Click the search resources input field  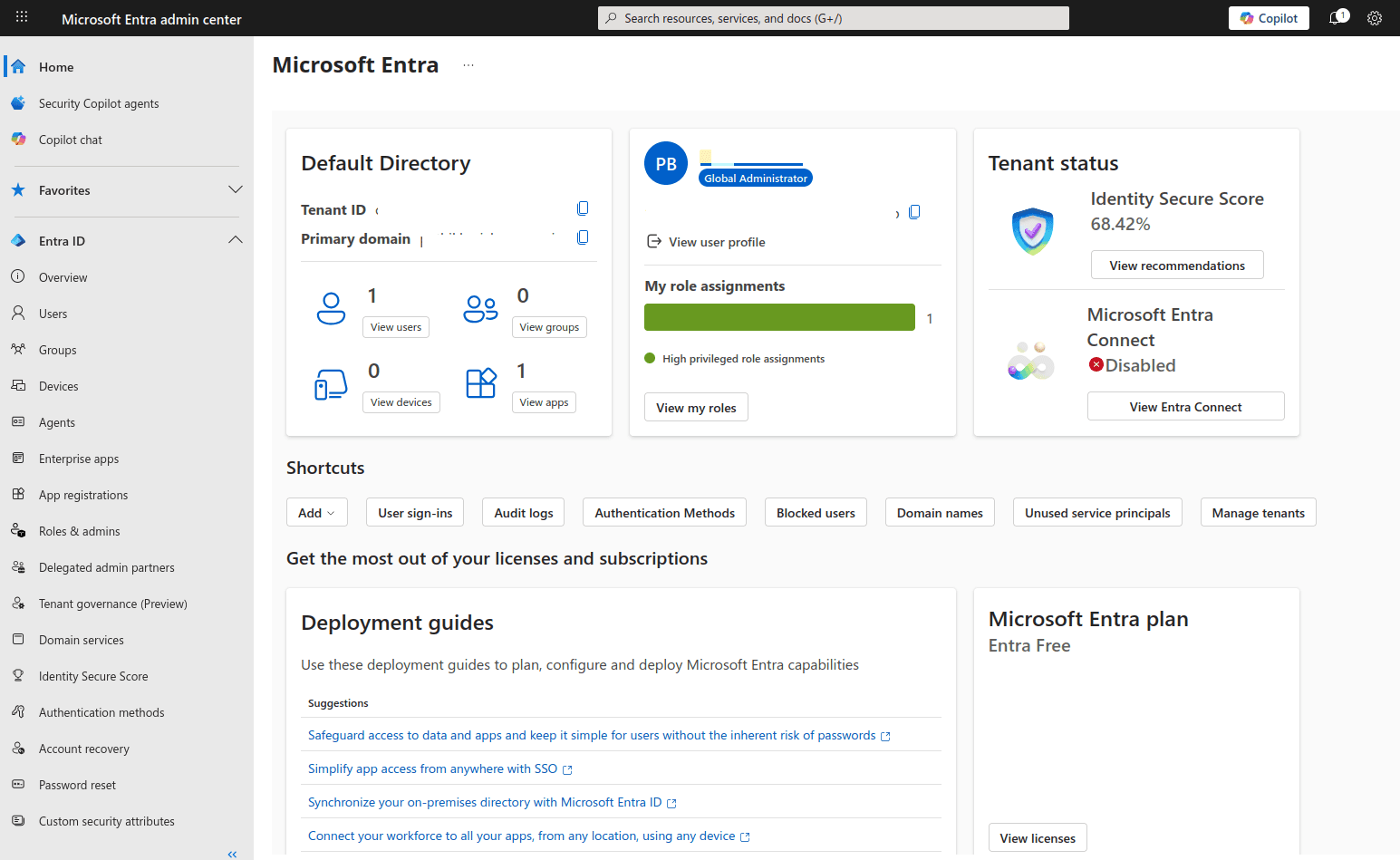coord(834,18)
